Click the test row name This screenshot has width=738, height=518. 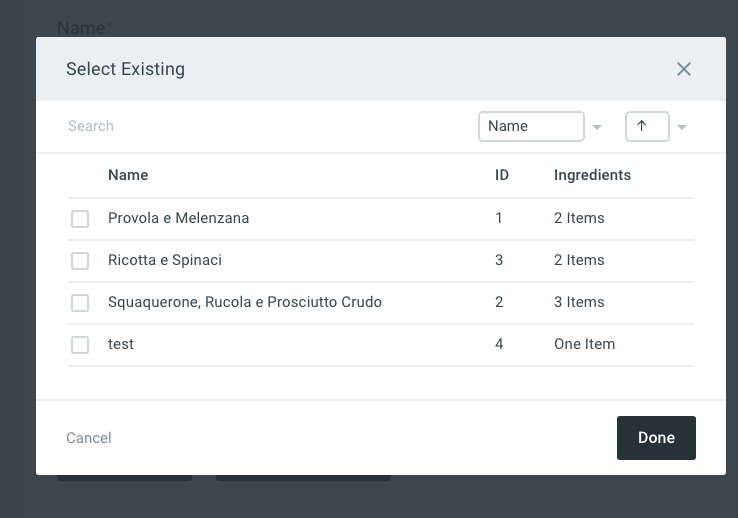coord(121,344)
